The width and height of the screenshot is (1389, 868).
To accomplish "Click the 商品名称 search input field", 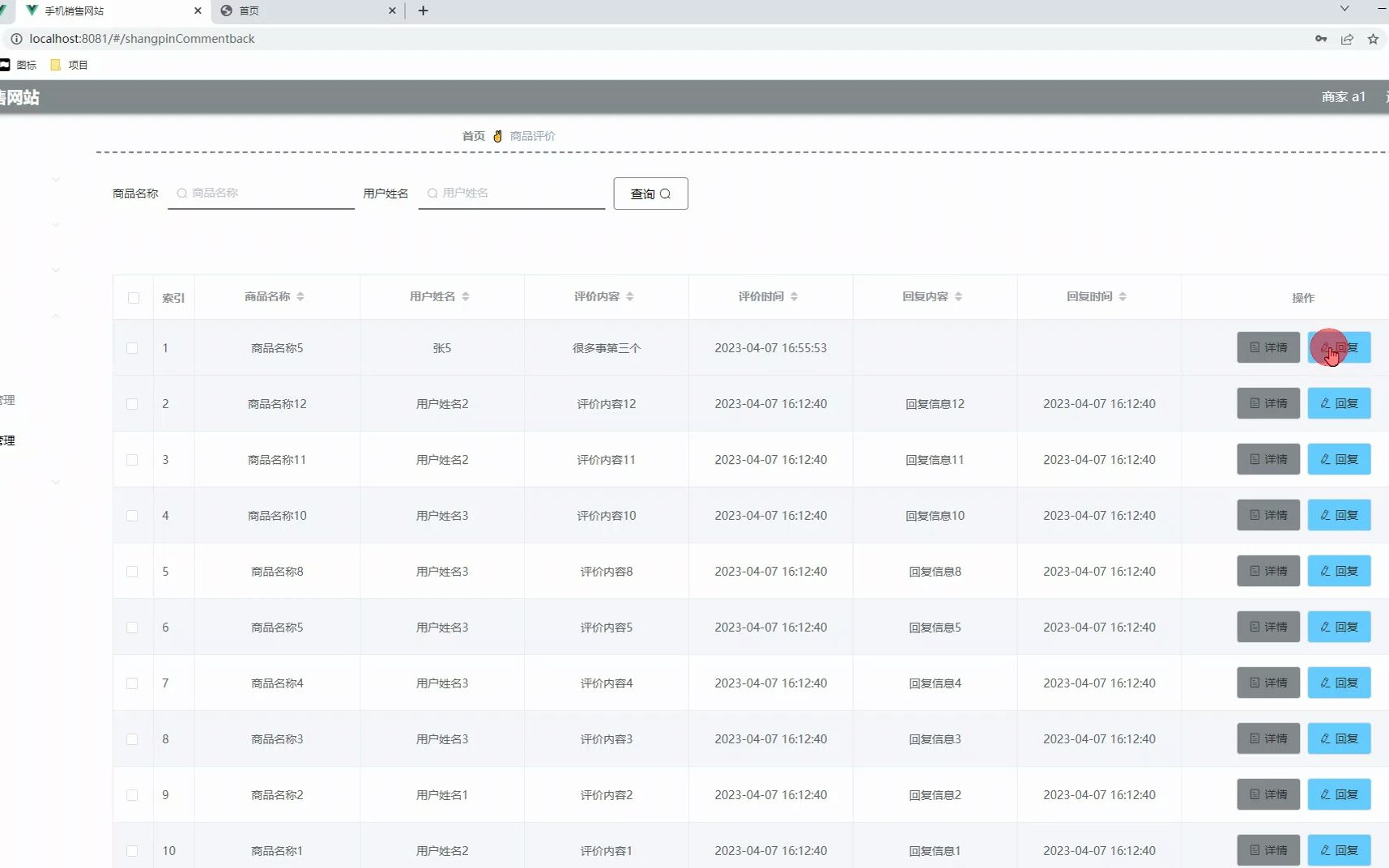I will [x=261, y=193].
